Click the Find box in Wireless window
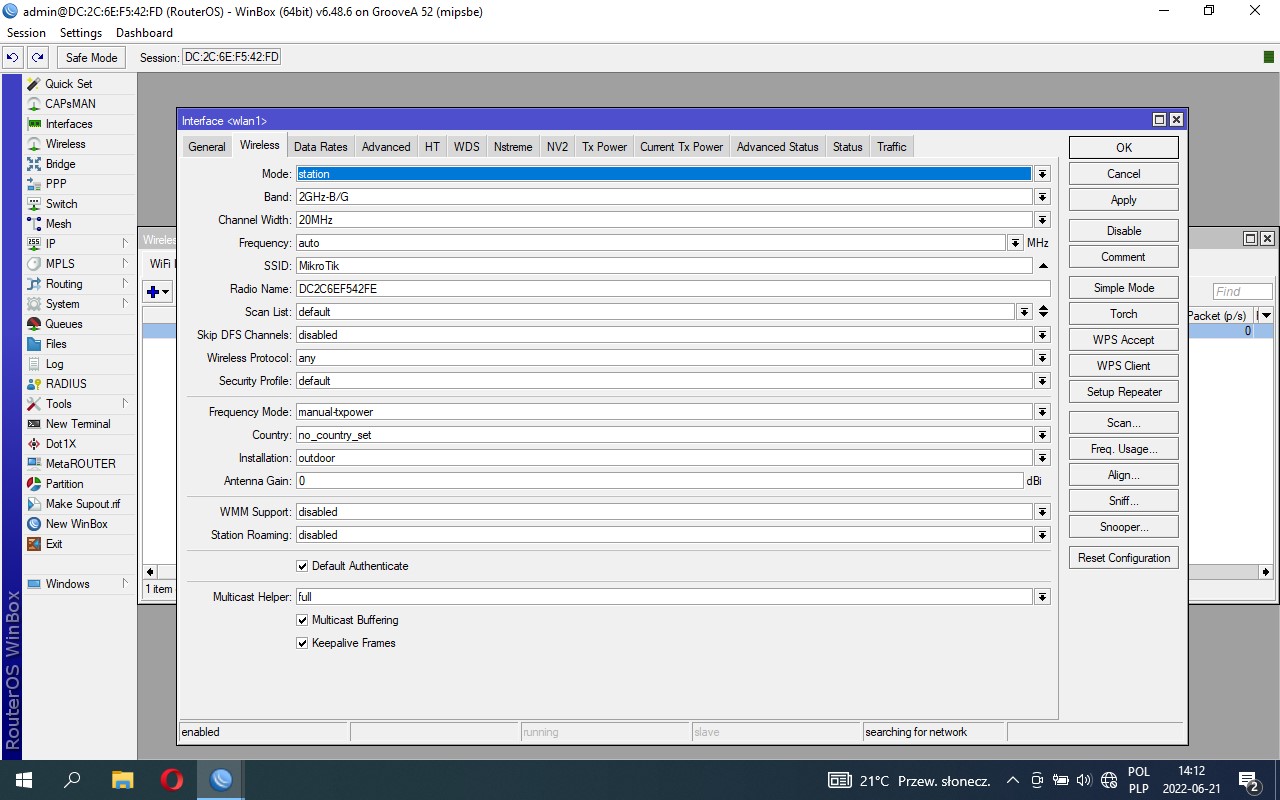Image resolution: width=1280 pixels, height=800 pixels. tap(1242, 292)
